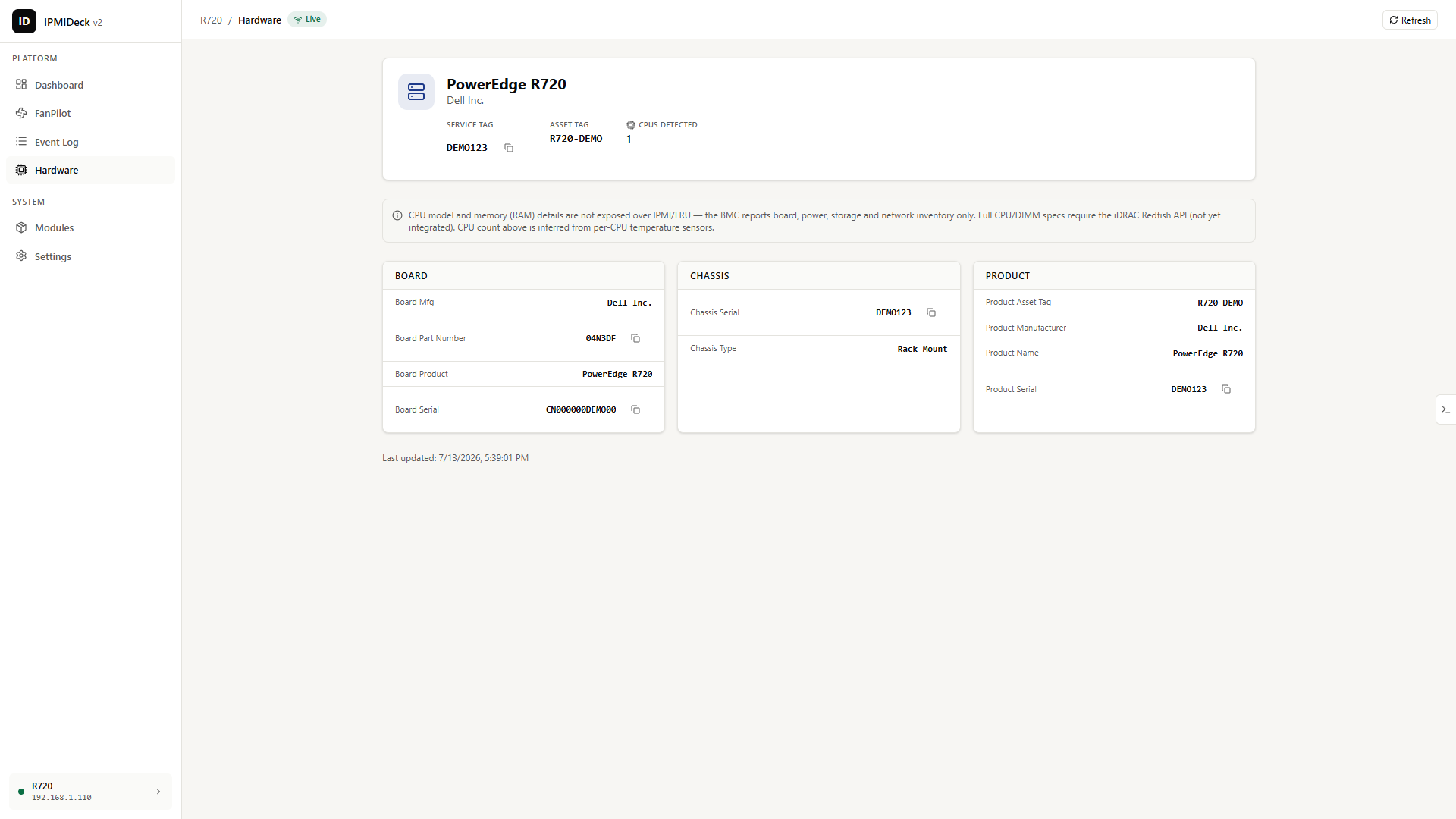Open the Dashboard page
Viewport: 1456px width, 819px height.
pos(90,85)
